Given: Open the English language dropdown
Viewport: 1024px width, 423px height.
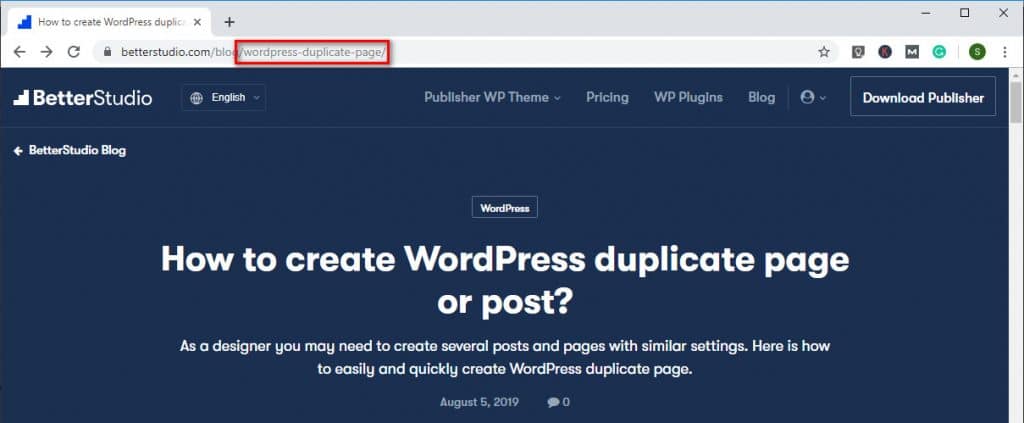Looking at the screenshot, I should click(x=223, y=98).
